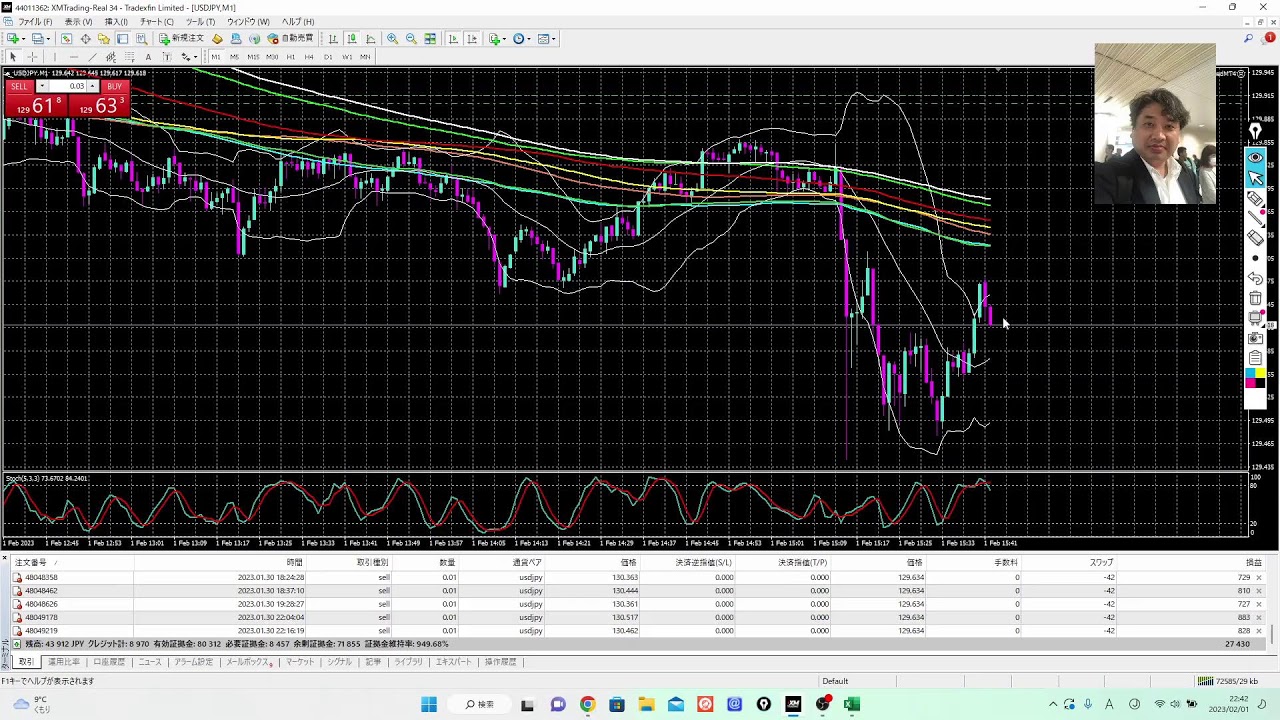Open the チャート (Chart) menu
The height and width of the screenshot is (720, 1280).
(156, 22)
